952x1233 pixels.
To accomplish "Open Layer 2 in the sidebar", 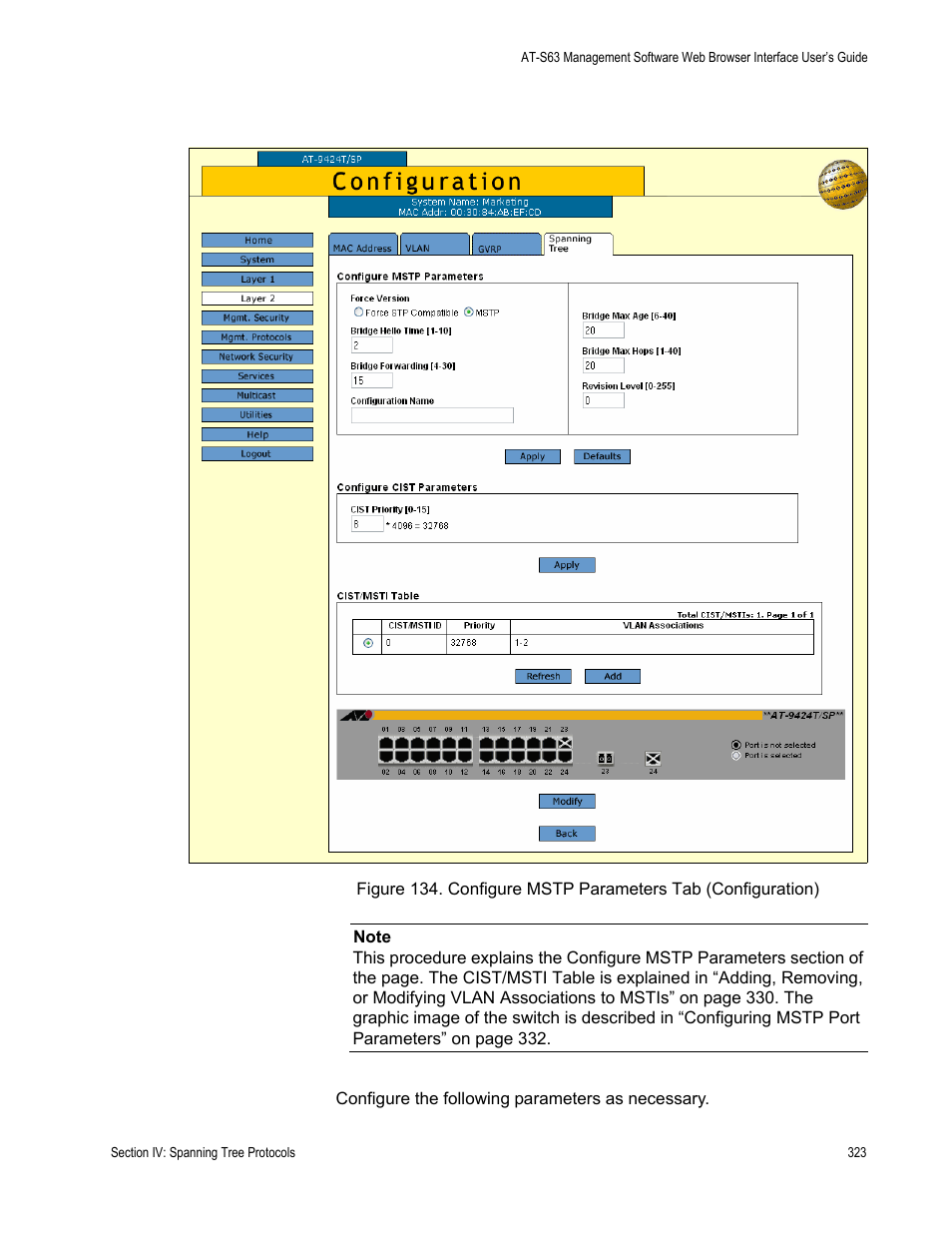I will pyautogui.click(x=257, y=299).
